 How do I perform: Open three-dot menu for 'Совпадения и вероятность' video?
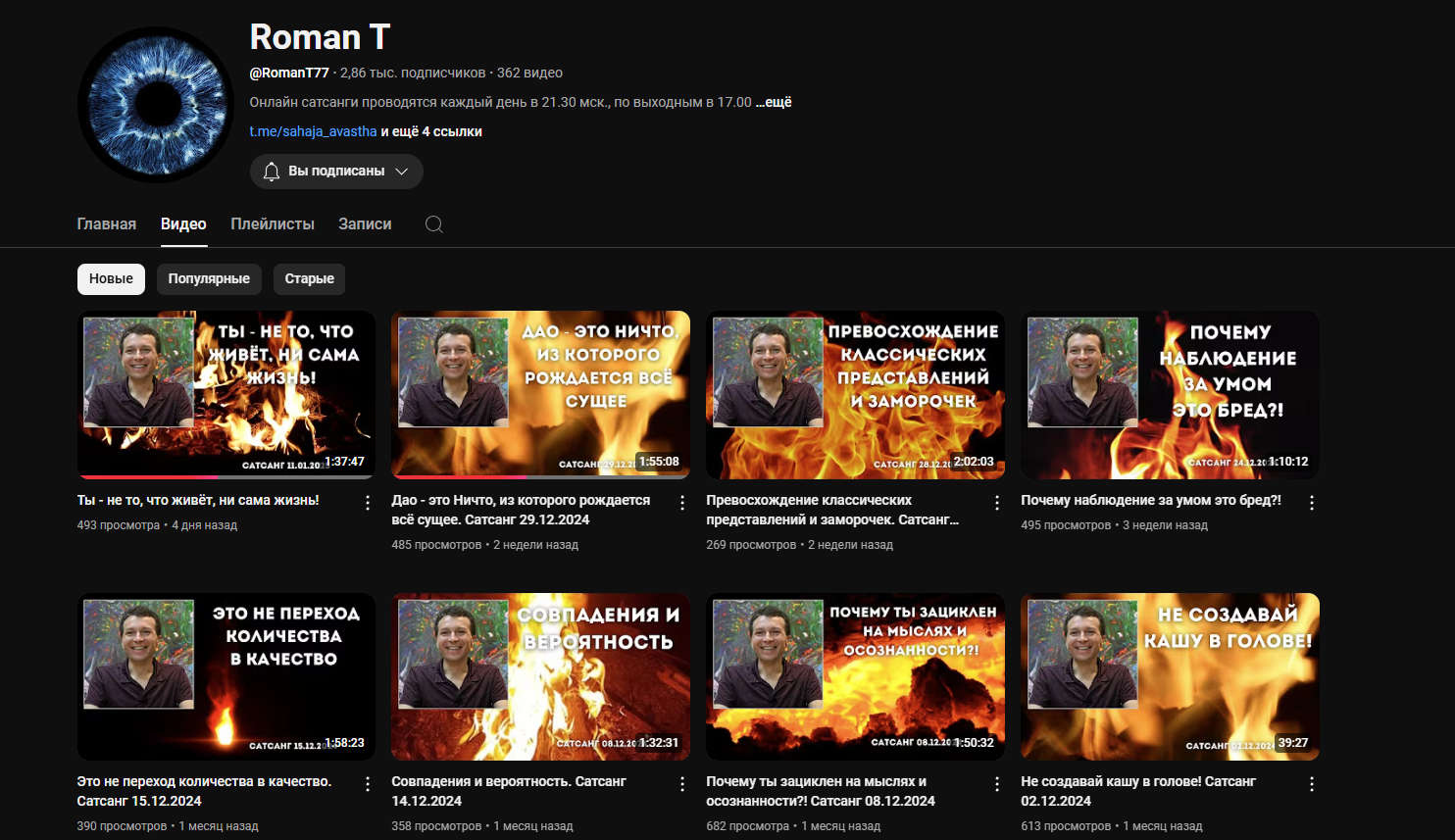[x=682, y=784]
